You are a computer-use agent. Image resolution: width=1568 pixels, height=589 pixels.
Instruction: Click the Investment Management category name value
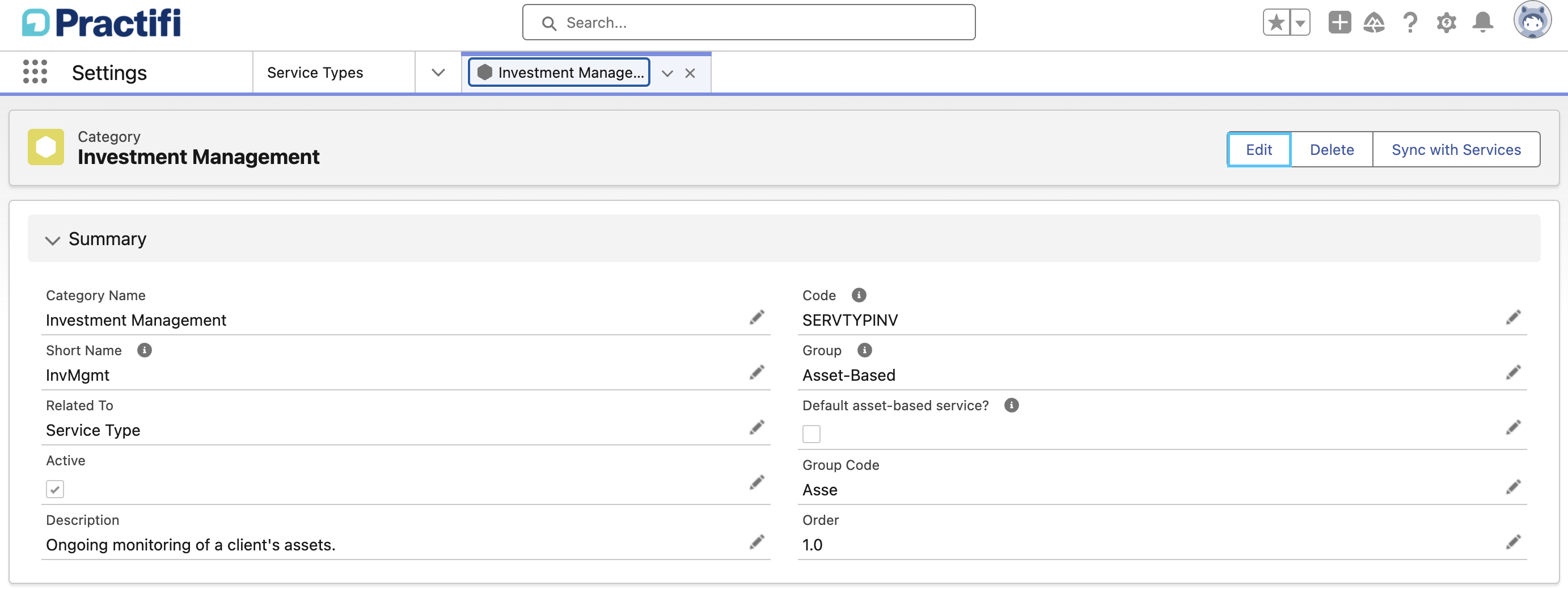[x=136, y=321]
